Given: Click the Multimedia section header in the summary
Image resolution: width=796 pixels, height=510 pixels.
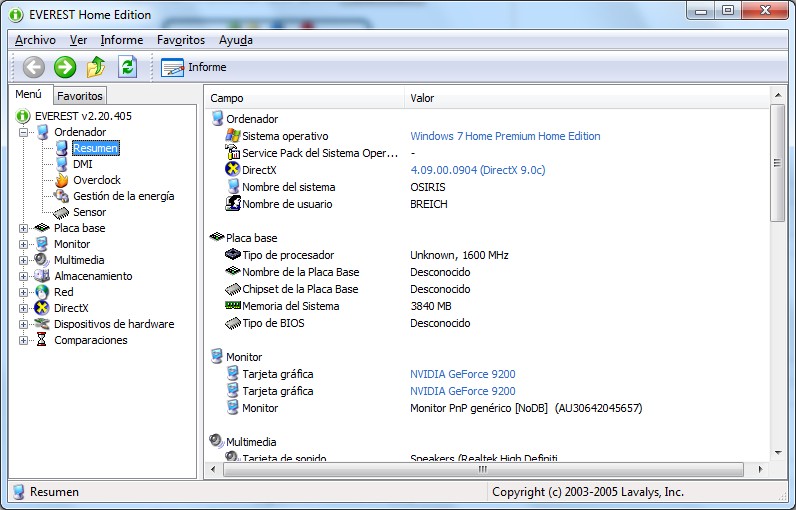Looking at the screenshot, I should pyautogui.click(x=251, y=442).
